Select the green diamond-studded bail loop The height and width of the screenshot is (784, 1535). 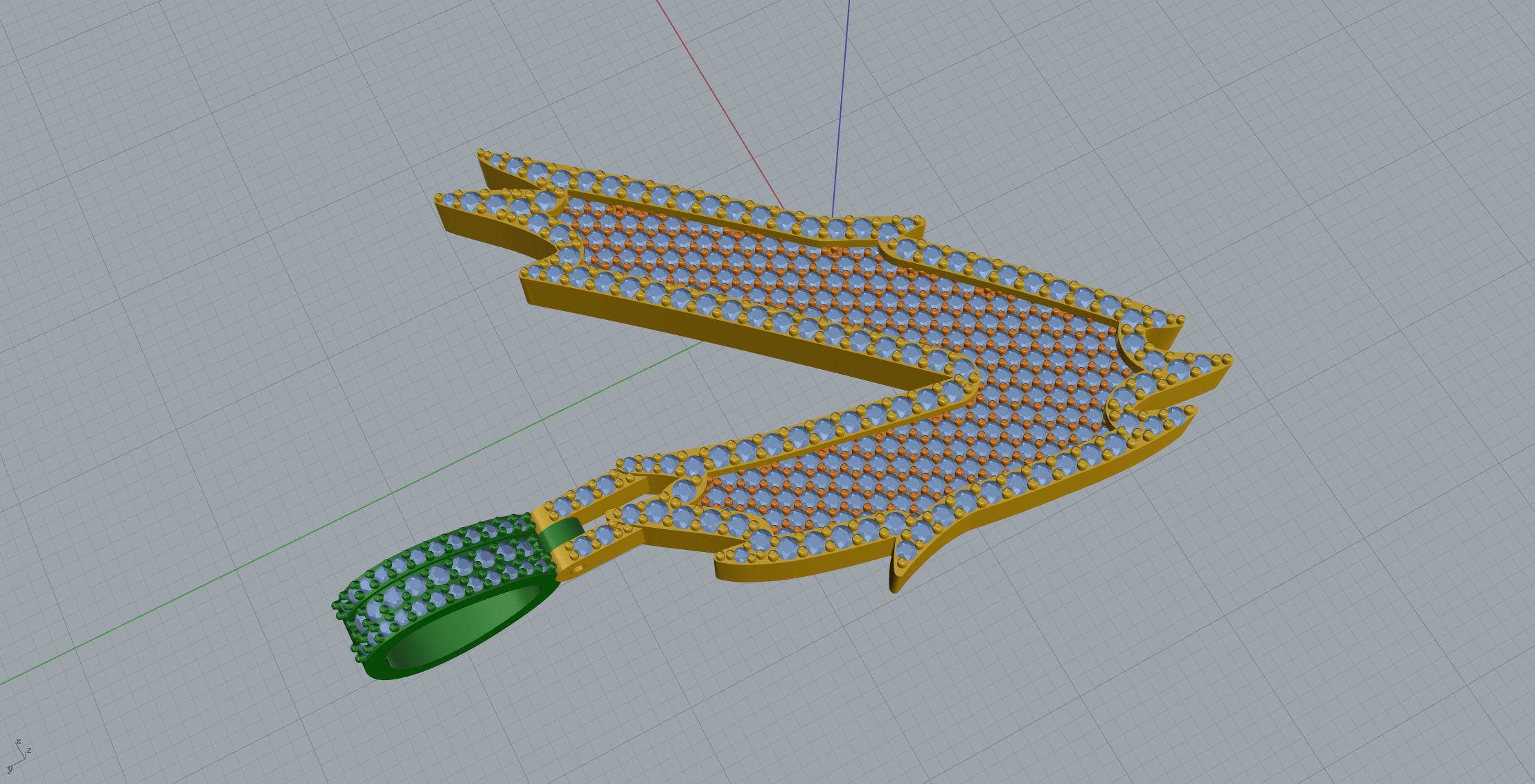(447, 597)
